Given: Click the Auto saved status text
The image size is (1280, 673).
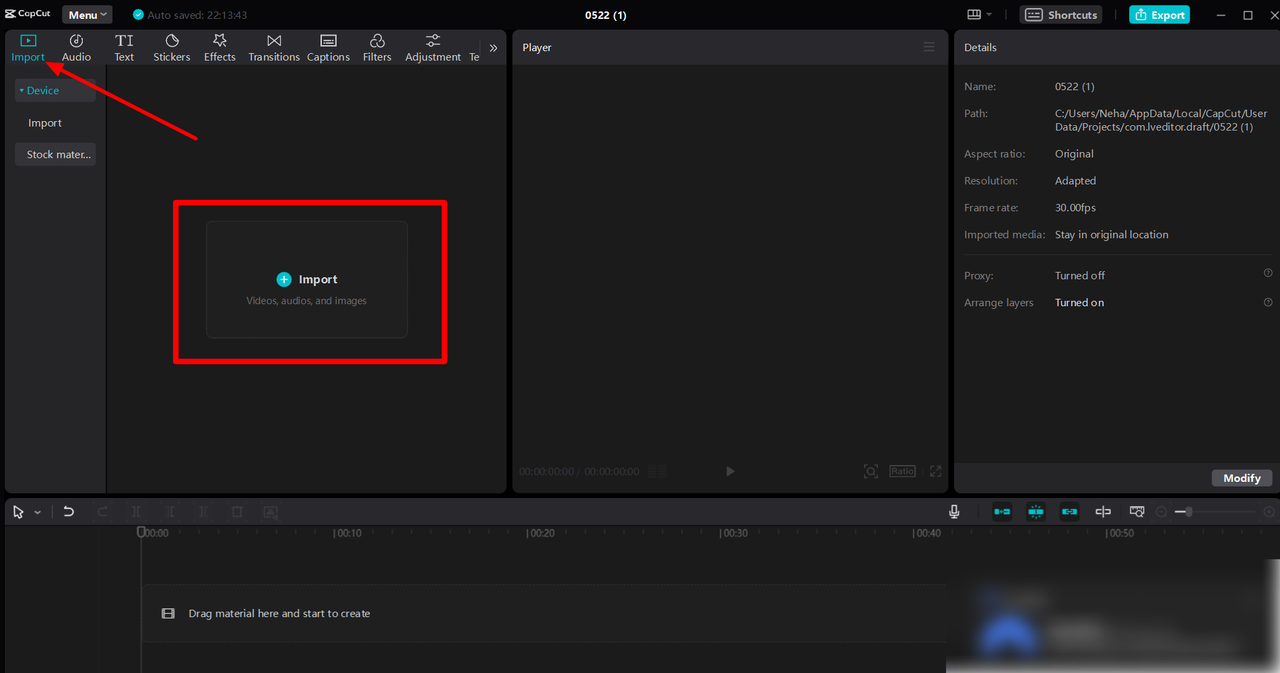Looking at the screenshot, I should click(197, 15).
